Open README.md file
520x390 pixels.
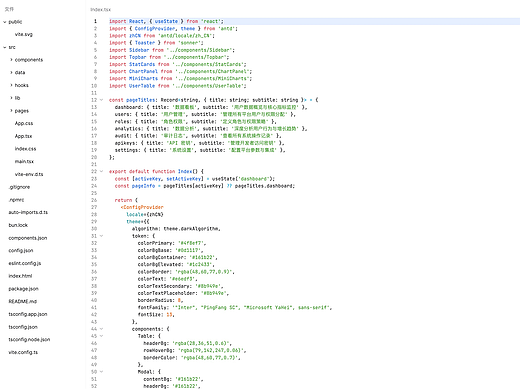pyautogui.click(x=23, y=301)
